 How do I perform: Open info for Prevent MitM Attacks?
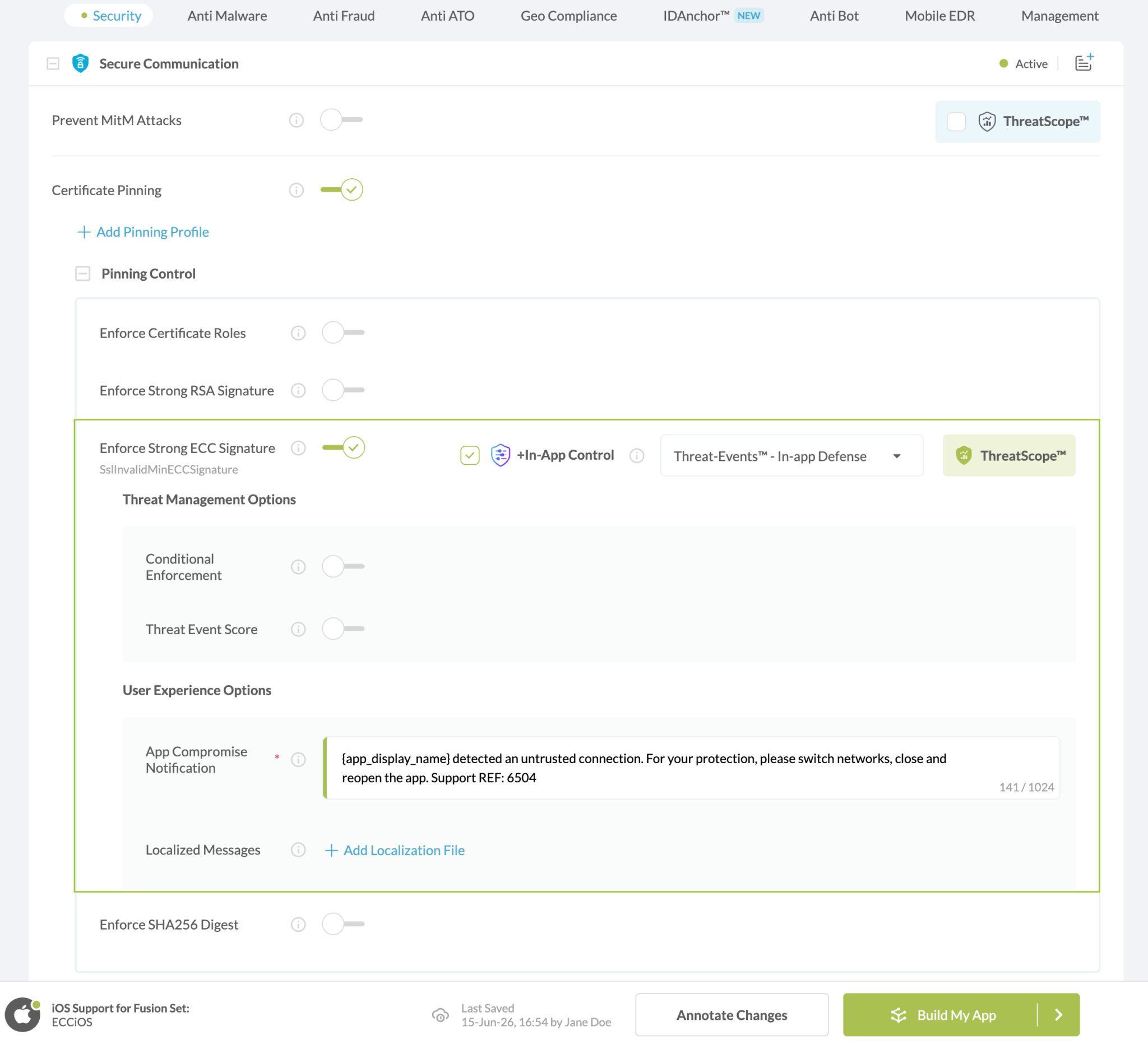(x=296, y=120)
